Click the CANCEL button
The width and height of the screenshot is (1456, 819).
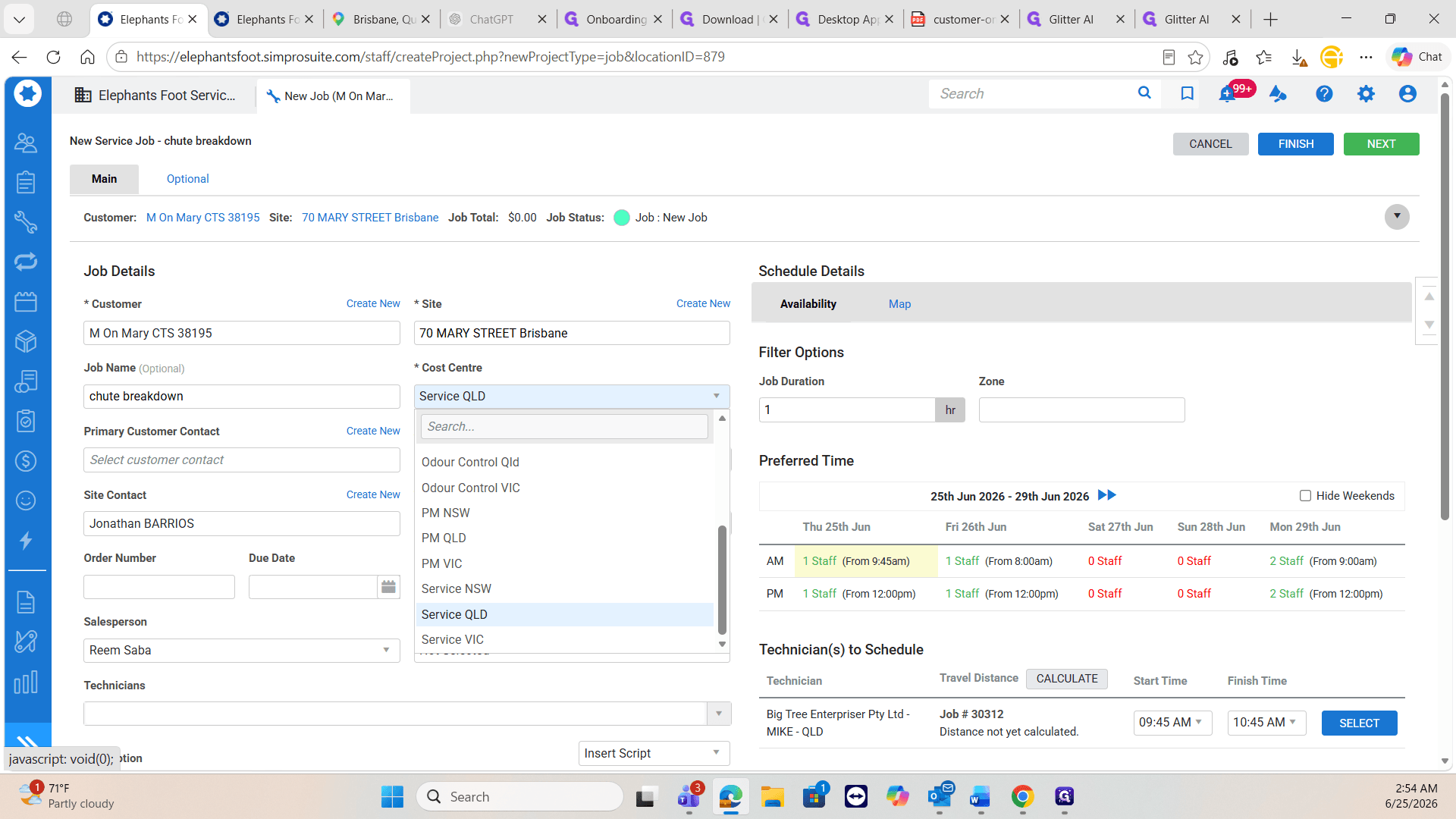pyautogui.click(x=1210, y=144)
